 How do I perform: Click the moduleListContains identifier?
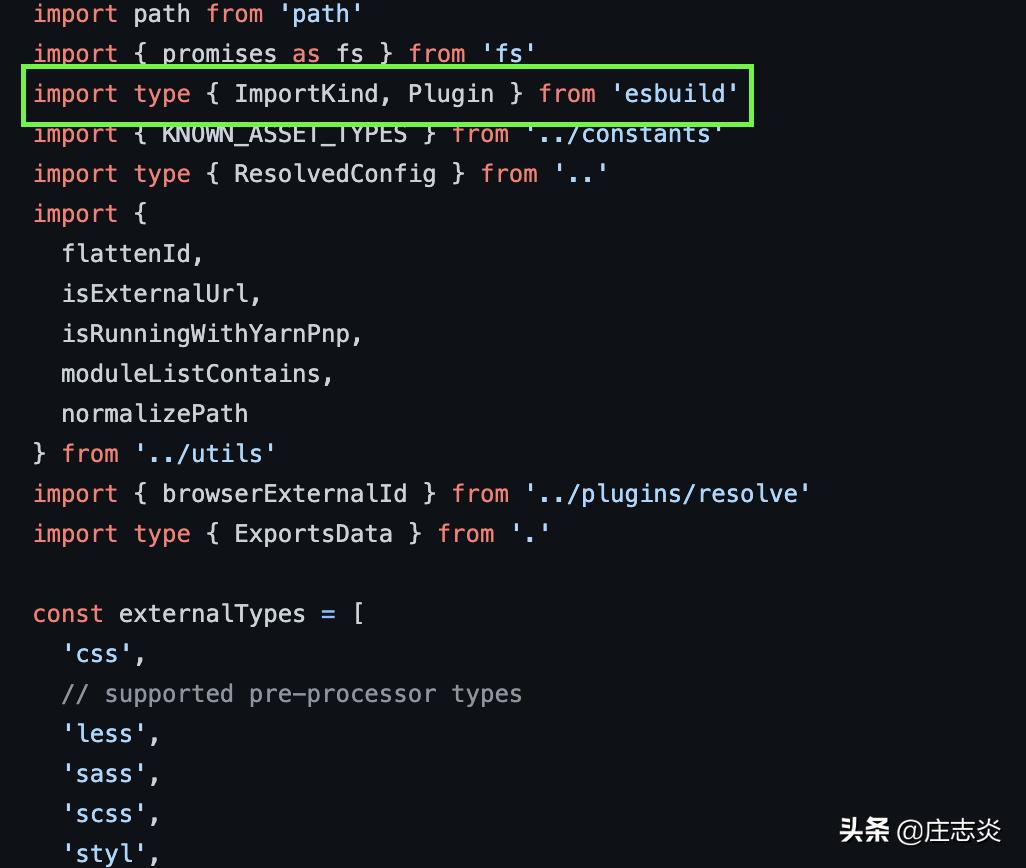tap(190, 373)
